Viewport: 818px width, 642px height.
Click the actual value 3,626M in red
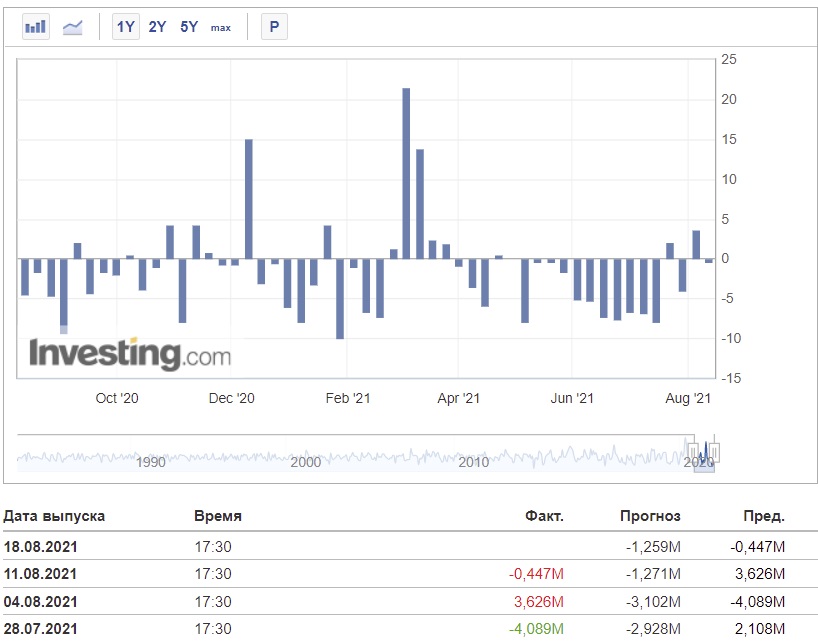(539, 601)
